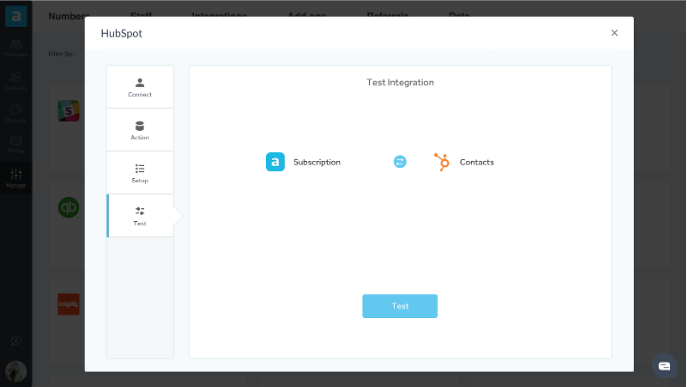
Task: Click the sync arrows icon
Action: [400, 162]
